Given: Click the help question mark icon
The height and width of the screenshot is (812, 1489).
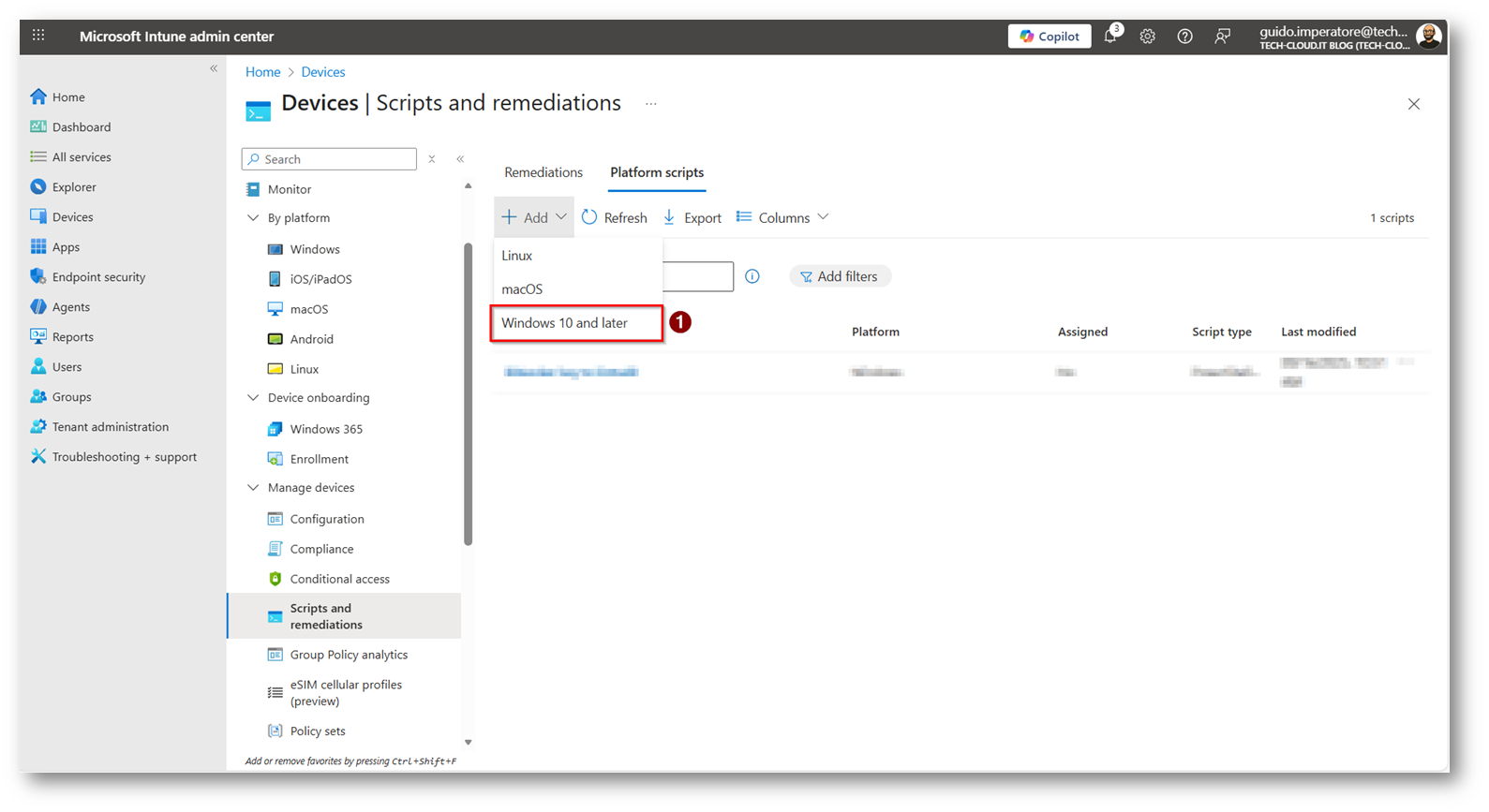Looking at the screenshot, I should pyautogui.click(x=1184, y=37).
